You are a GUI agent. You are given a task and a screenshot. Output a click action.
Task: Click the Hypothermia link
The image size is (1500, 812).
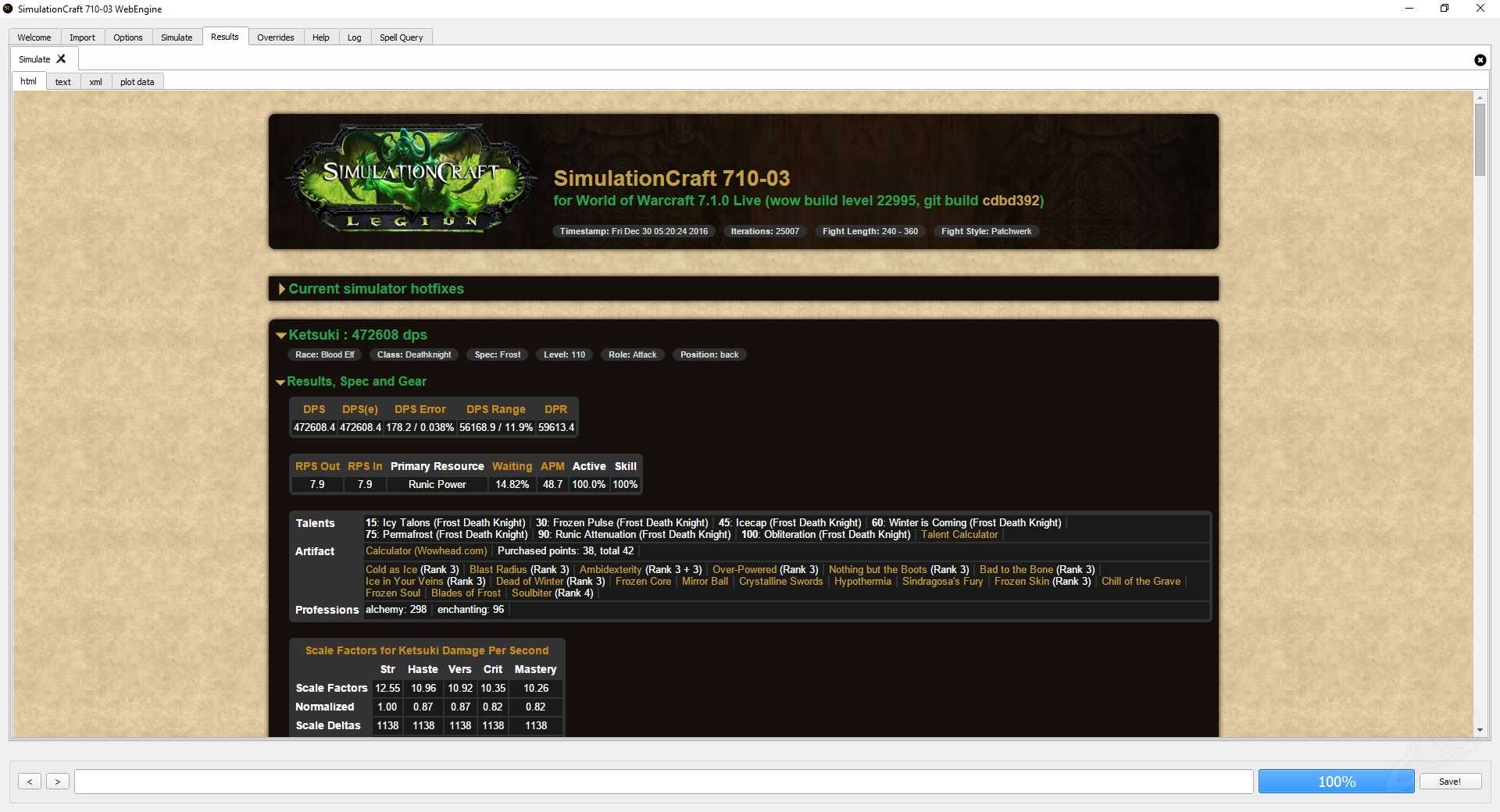pyautogui.click(x=862, y=582)
